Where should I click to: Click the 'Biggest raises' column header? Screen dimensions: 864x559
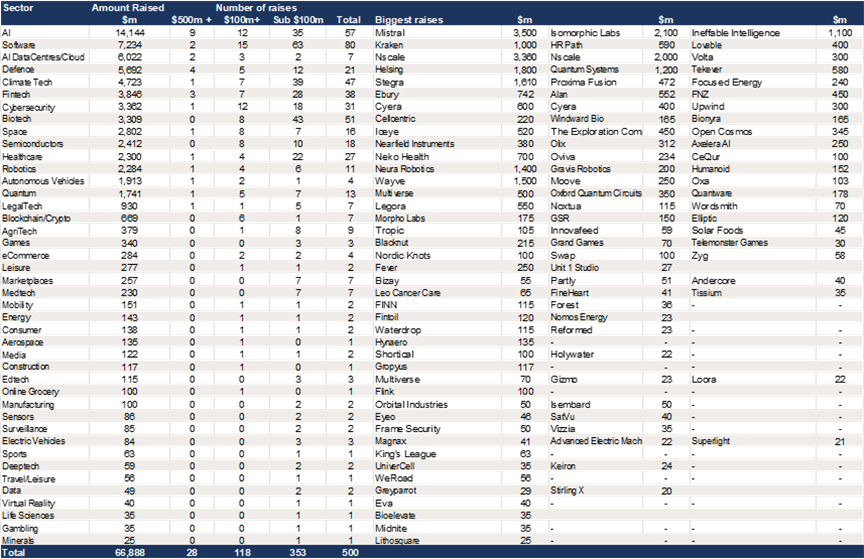pos(409,20)
